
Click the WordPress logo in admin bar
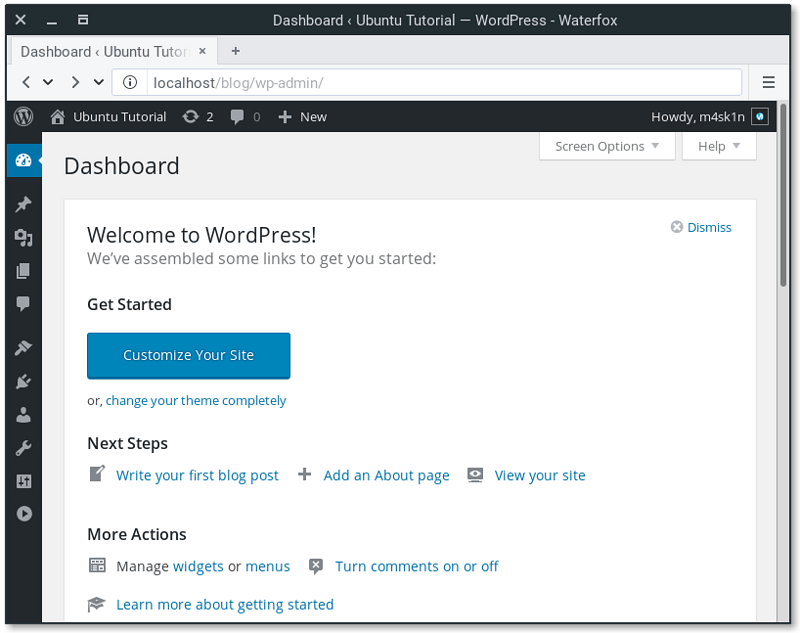point(23,117)
